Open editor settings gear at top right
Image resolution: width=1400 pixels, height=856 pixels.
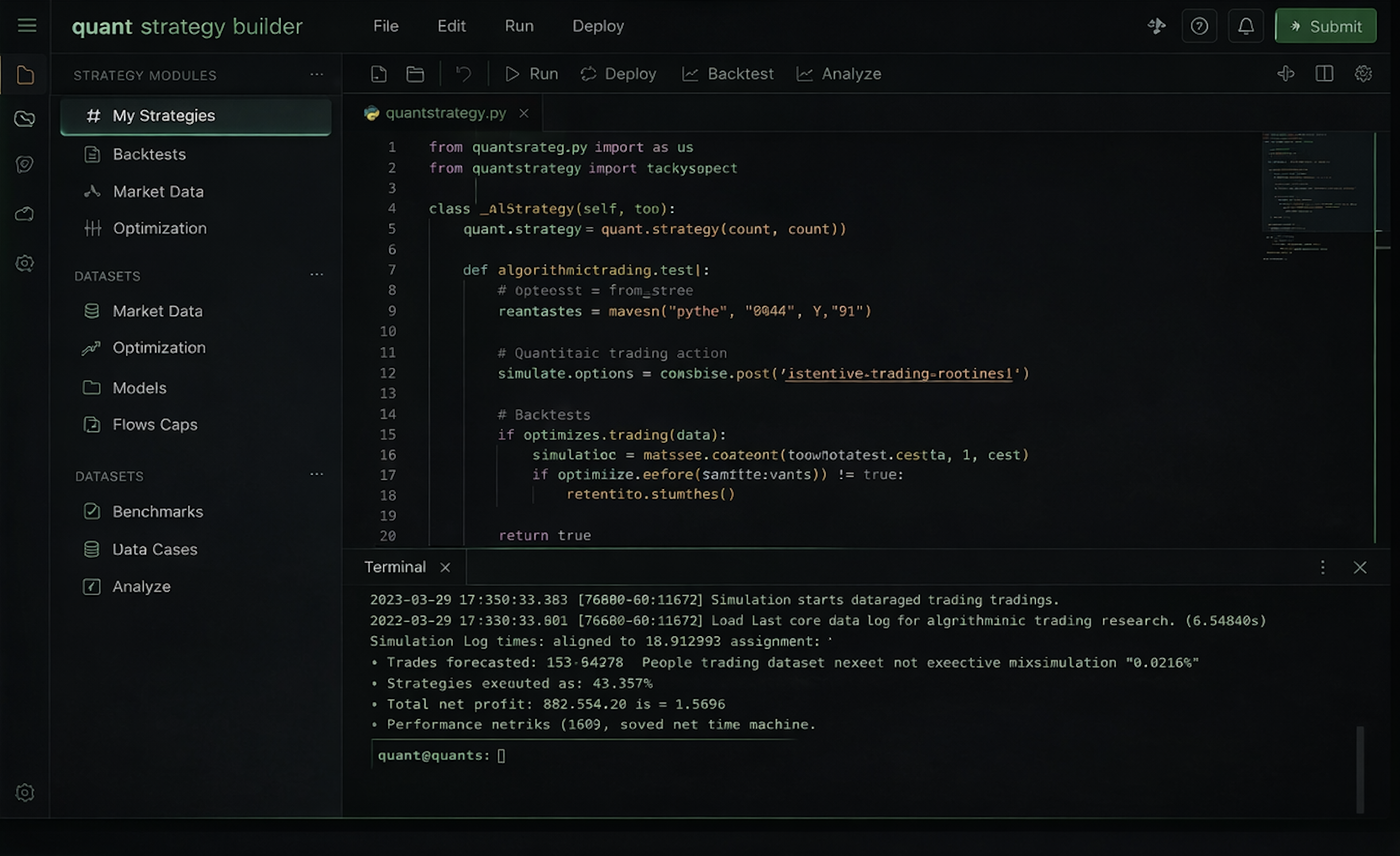(x=1363, y=74)
